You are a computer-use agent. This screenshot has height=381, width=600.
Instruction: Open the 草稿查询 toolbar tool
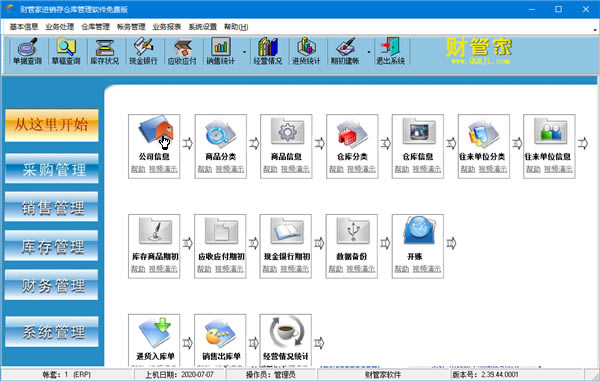66,51
